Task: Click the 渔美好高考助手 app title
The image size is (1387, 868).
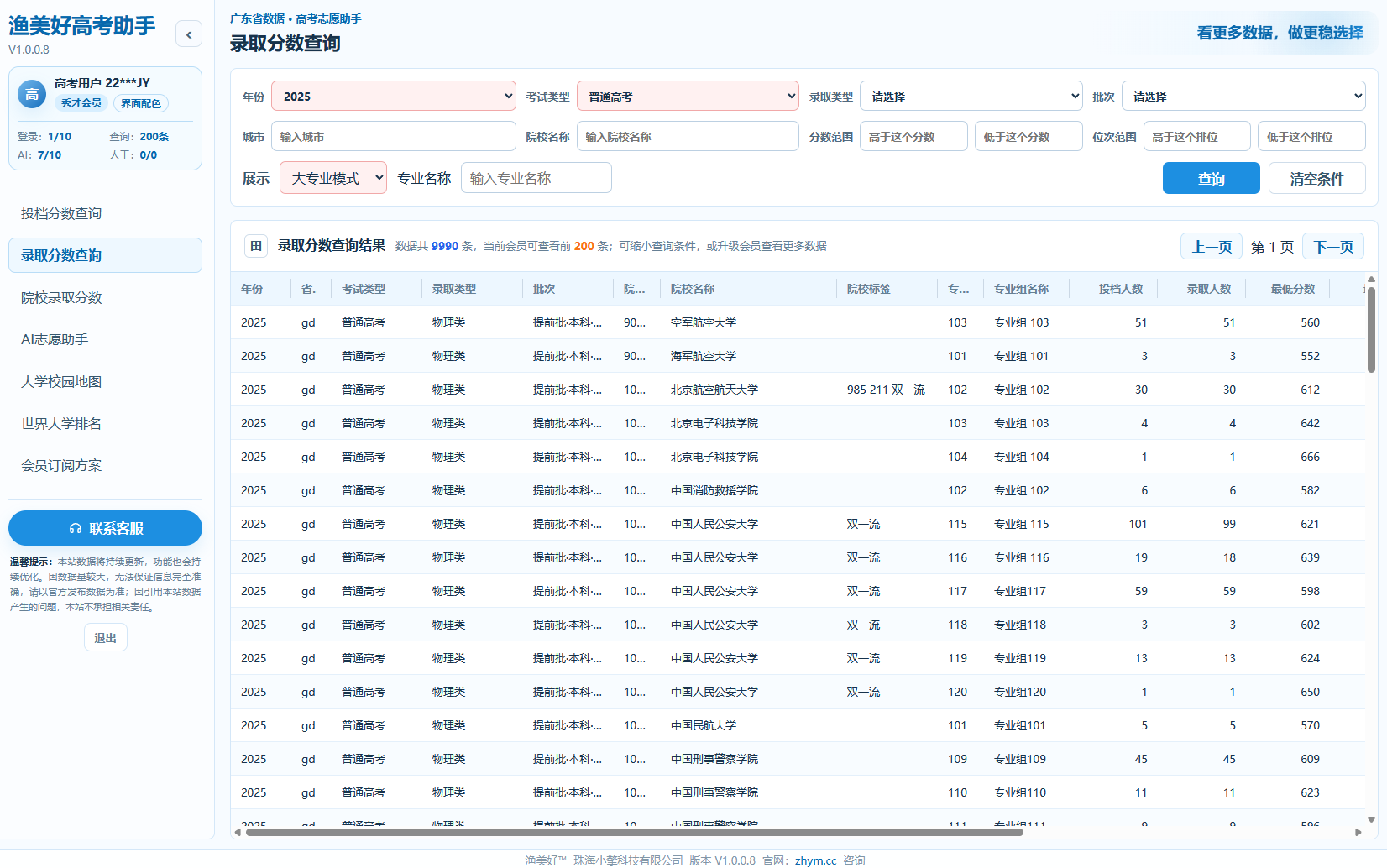Action: click(x=82, y=26)
